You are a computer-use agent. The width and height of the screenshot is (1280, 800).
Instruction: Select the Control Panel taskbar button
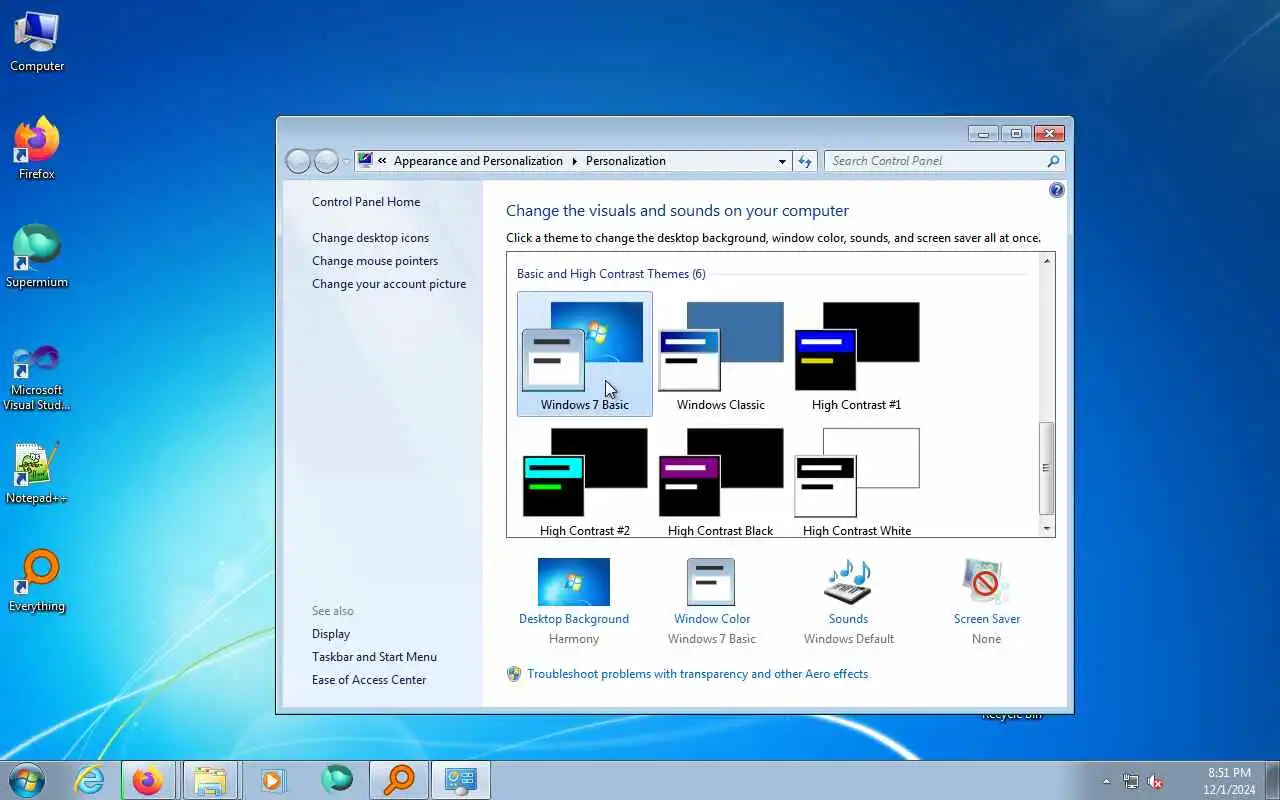(461, 780)
